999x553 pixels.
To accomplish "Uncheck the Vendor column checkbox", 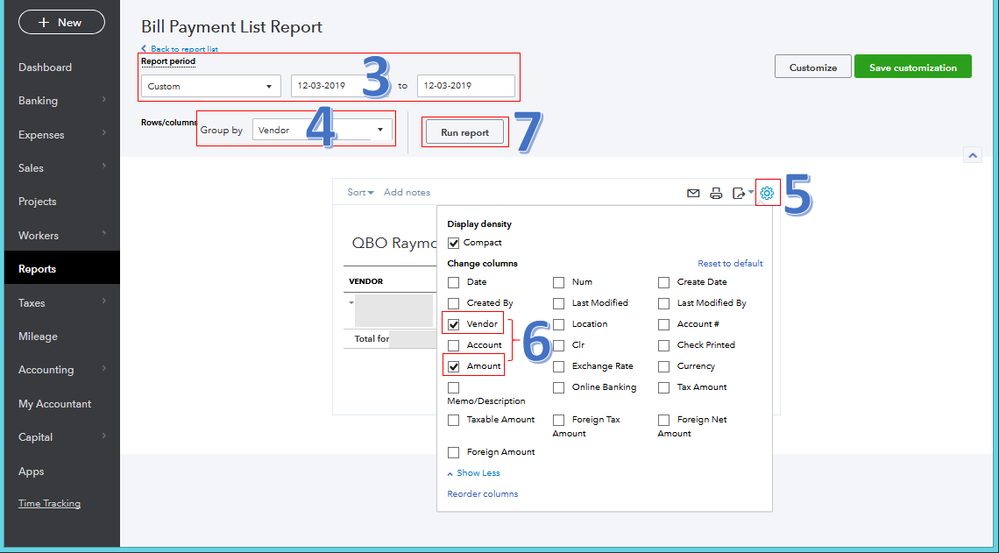I will point(454,324).
